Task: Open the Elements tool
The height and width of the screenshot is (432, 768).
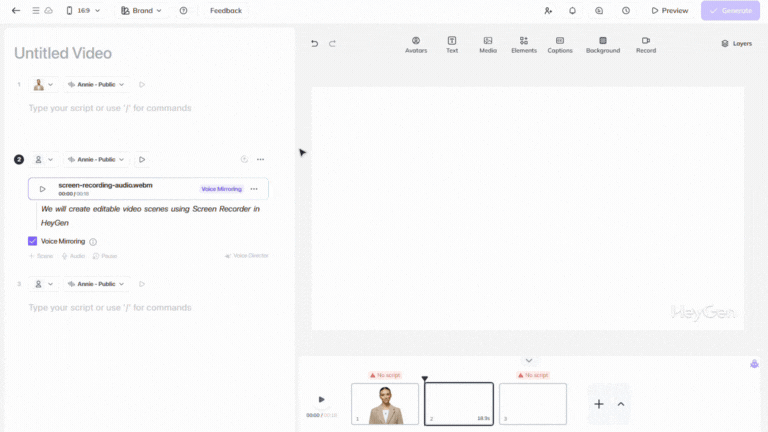Action: pos(524,45)
